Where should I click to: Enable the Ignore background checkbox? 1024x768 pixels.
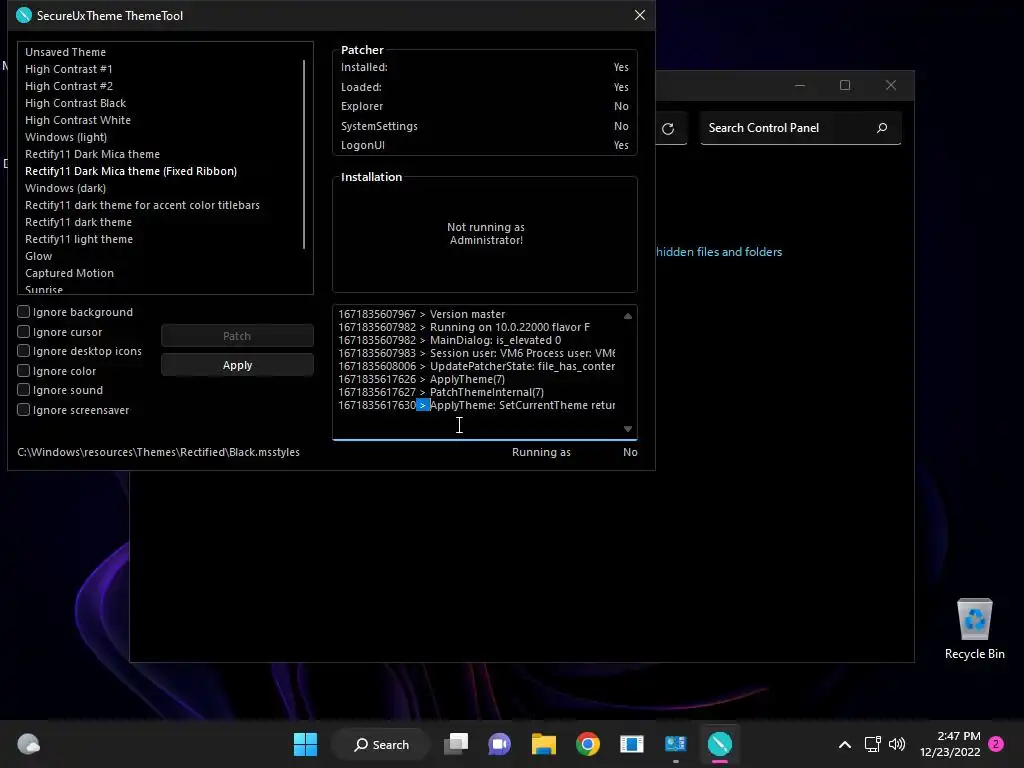[x=24, y=312]
